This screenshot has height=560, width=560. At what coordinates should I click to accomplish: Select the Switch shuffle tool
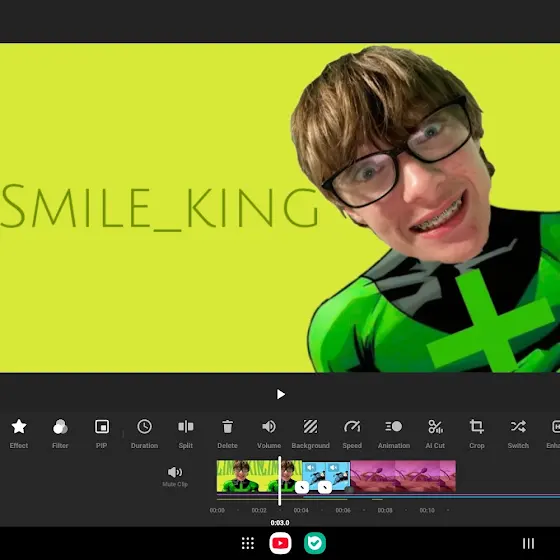(518, 433)
